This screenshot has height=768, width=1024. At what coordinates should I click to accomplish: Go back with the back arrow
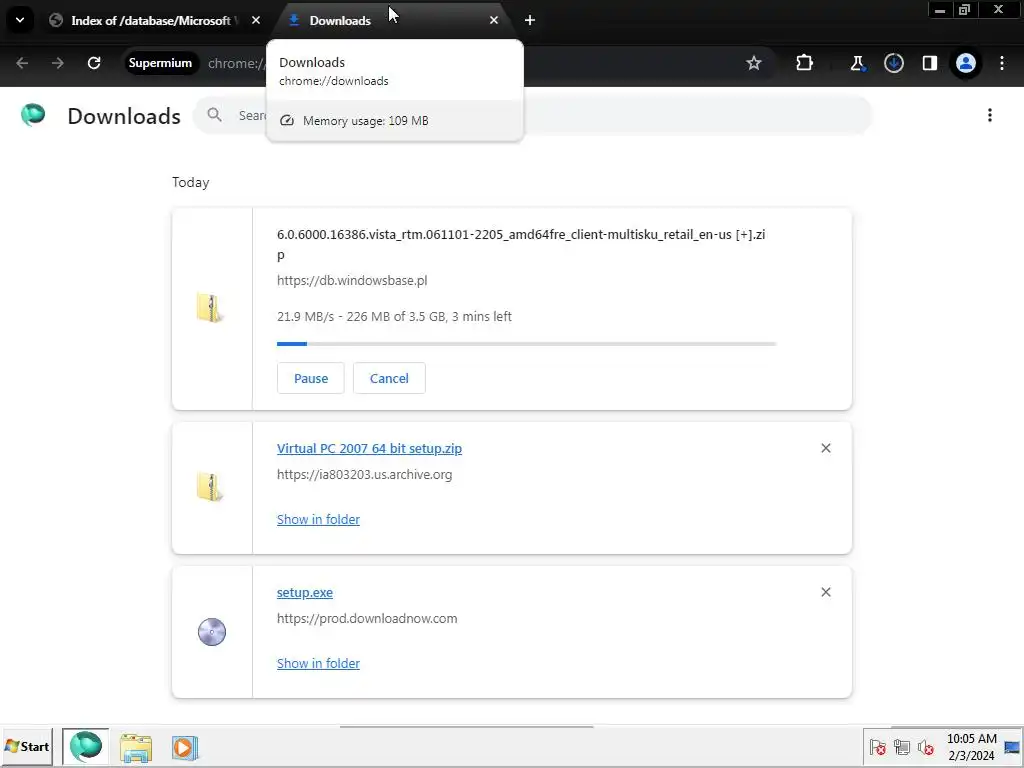click(22, 63)
